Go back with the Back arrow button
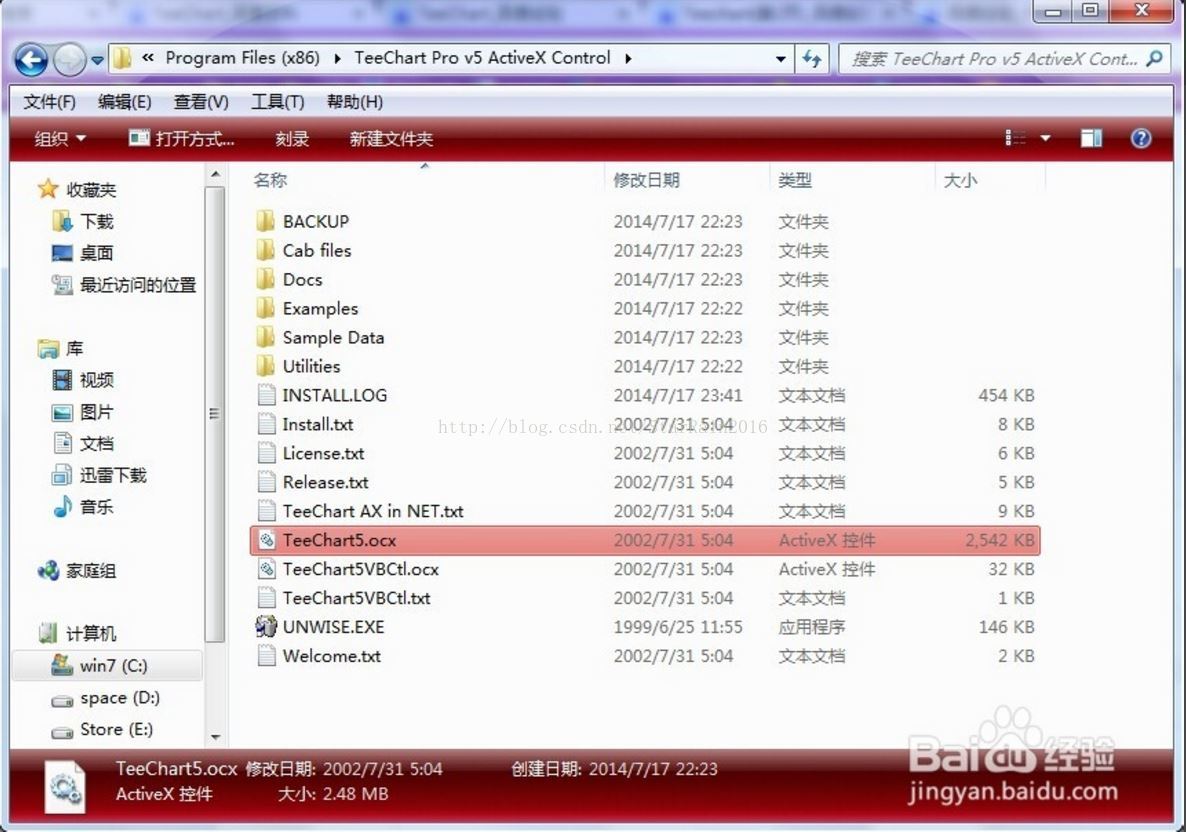This screenshot has width=1186, height=832. pos(32,59)
